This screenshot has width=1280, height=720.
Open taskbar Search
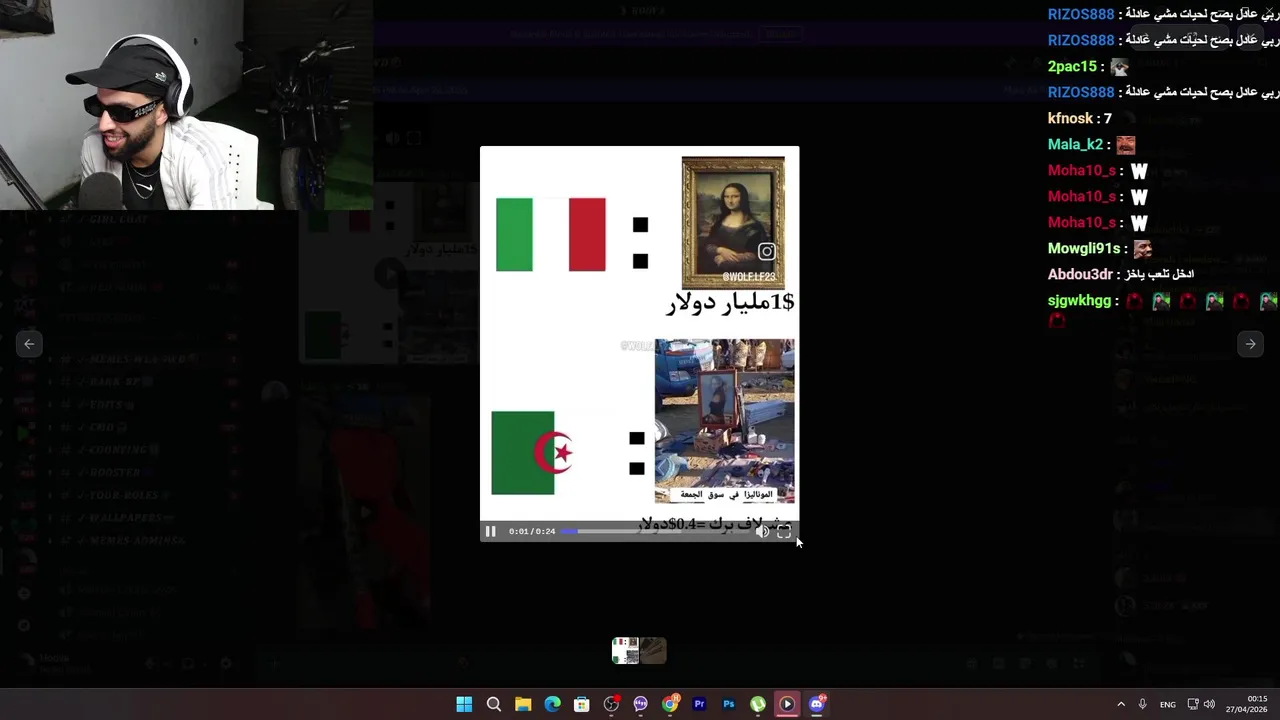pyautogui.click(x=494, y=704)
